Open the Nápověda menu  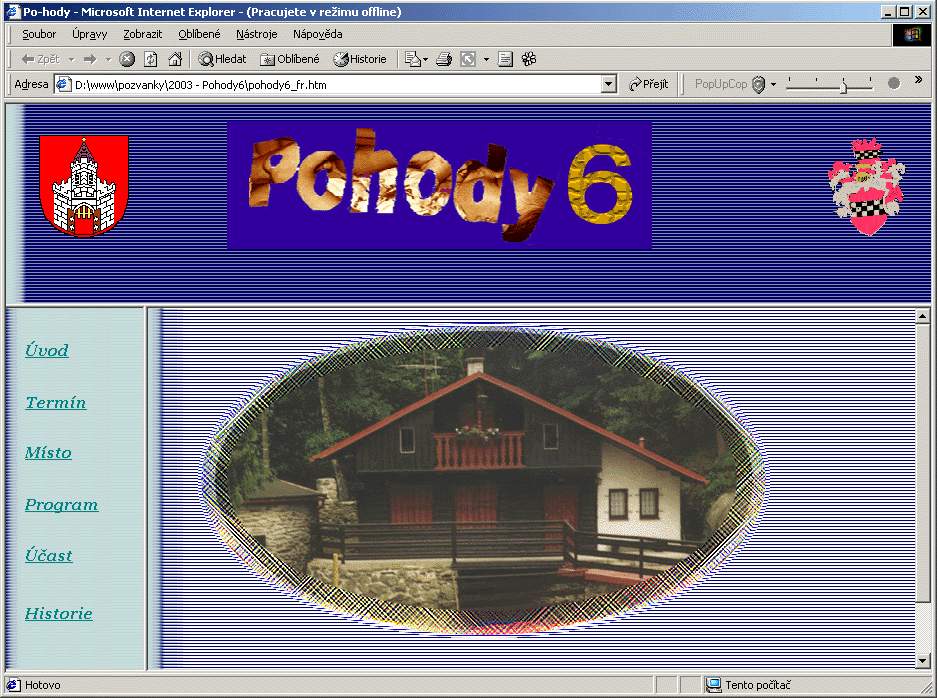(317, 34)
